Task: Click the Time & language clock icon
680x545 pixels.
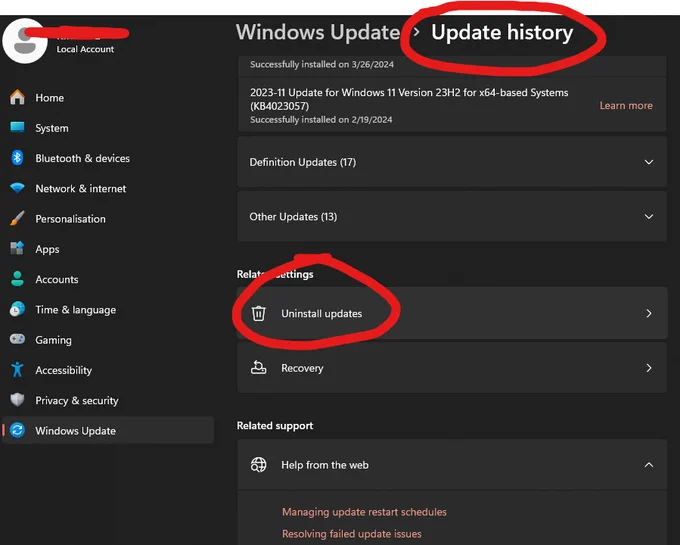Action: (17, 309)
